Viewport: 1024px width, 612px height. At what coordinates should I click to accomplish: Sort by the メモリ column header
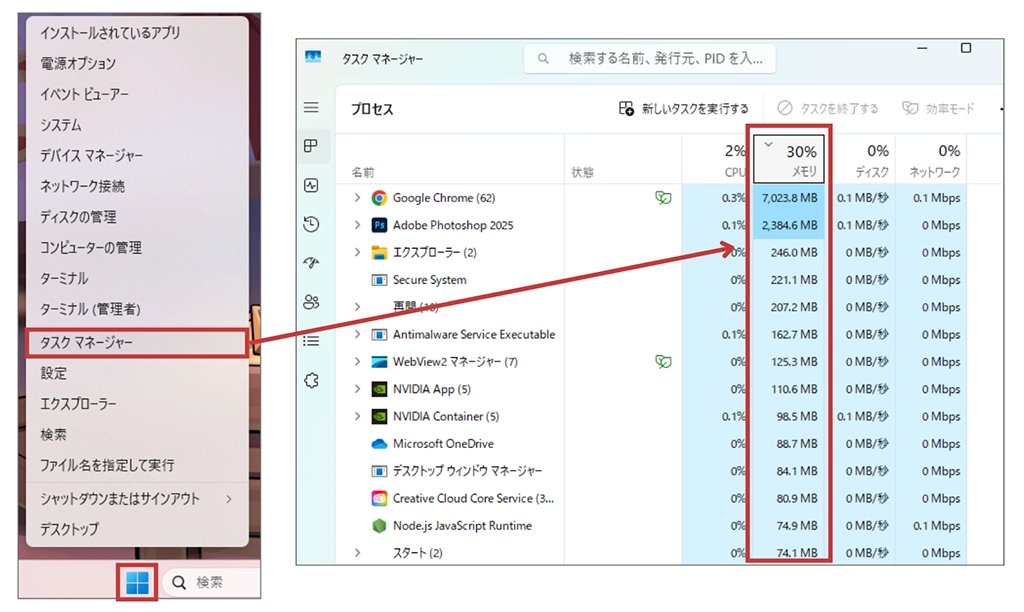click(789, 159)
